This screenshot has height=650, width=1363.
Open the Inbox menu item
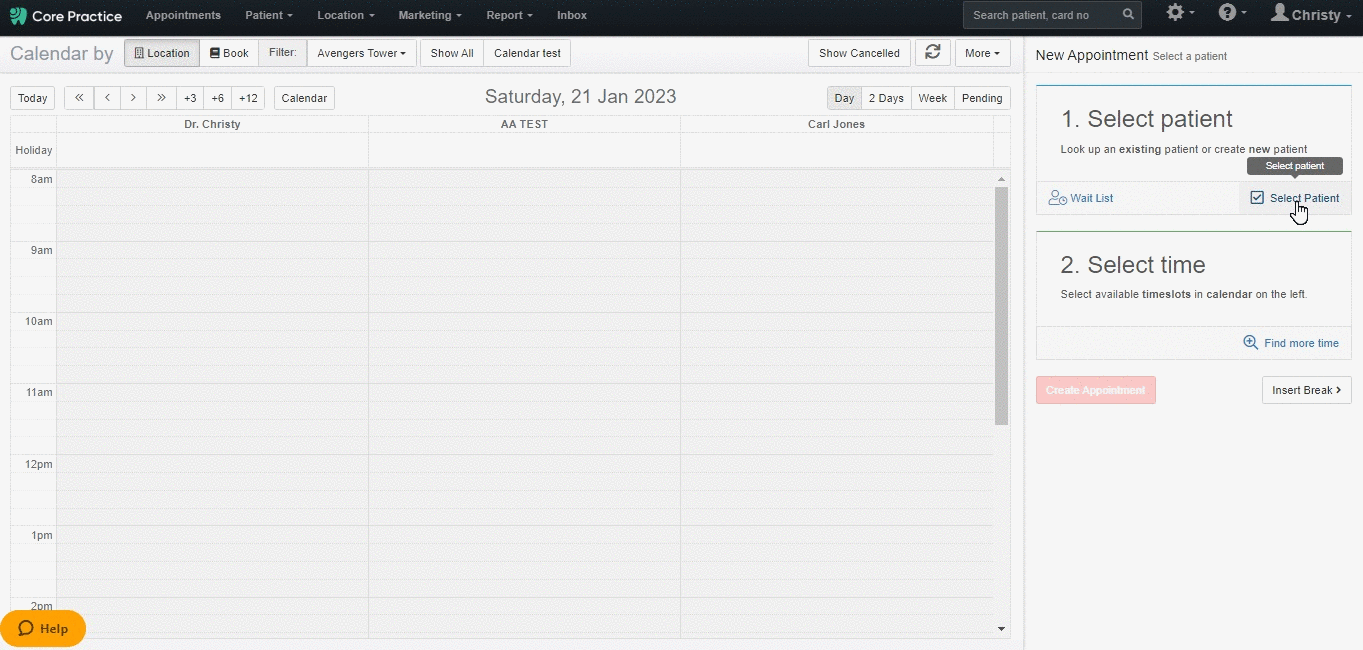pyautogui.click(x=572, y=15)
